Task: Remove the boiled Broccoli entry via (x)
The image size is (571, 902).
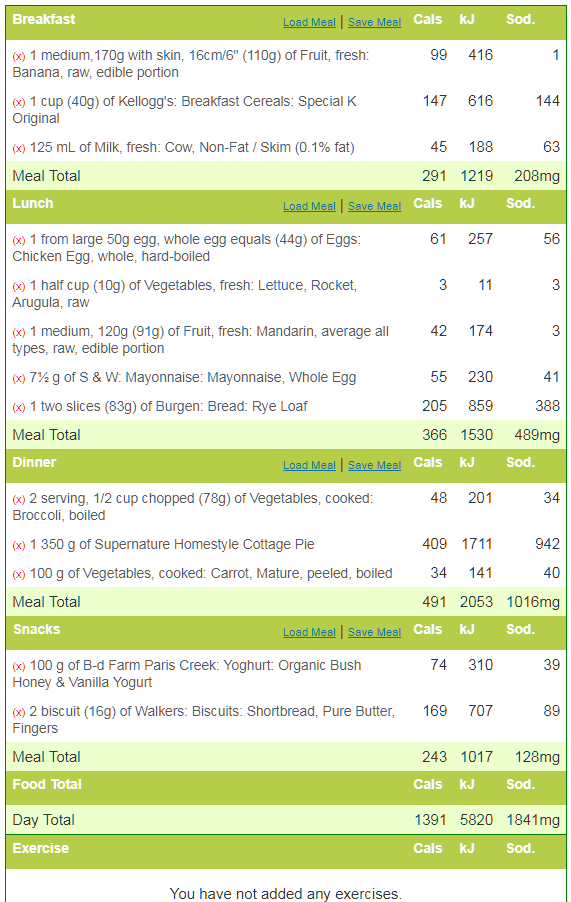Action: tap(19, 499)
